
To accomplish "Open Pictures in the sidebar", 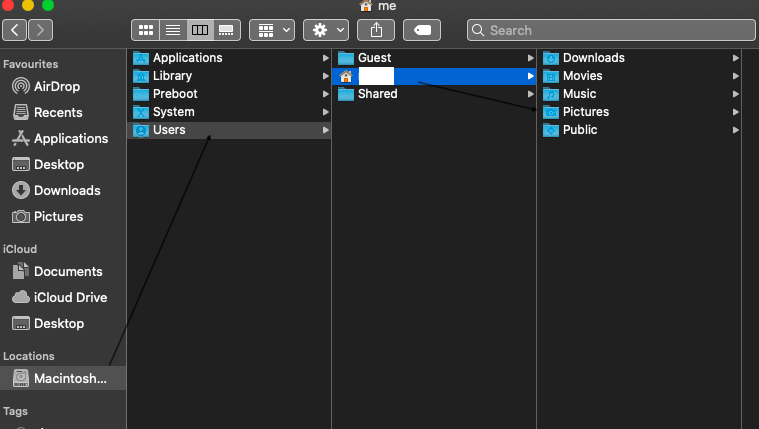I will click(63, 216).
